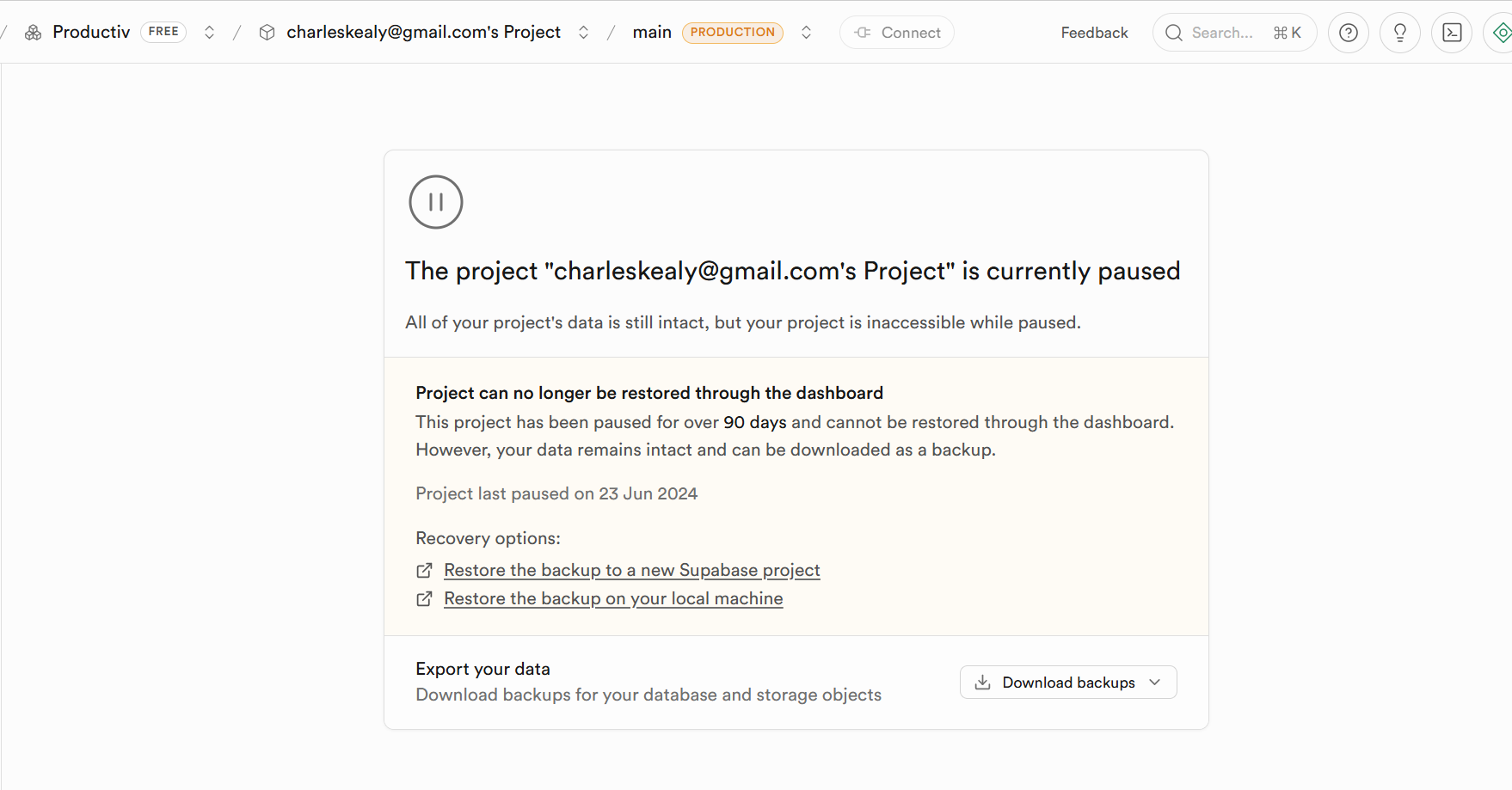This screenshot has height=790, width=1512.
Task: Open Restore the backup to a new Supabase project
Action: [631, 571]
